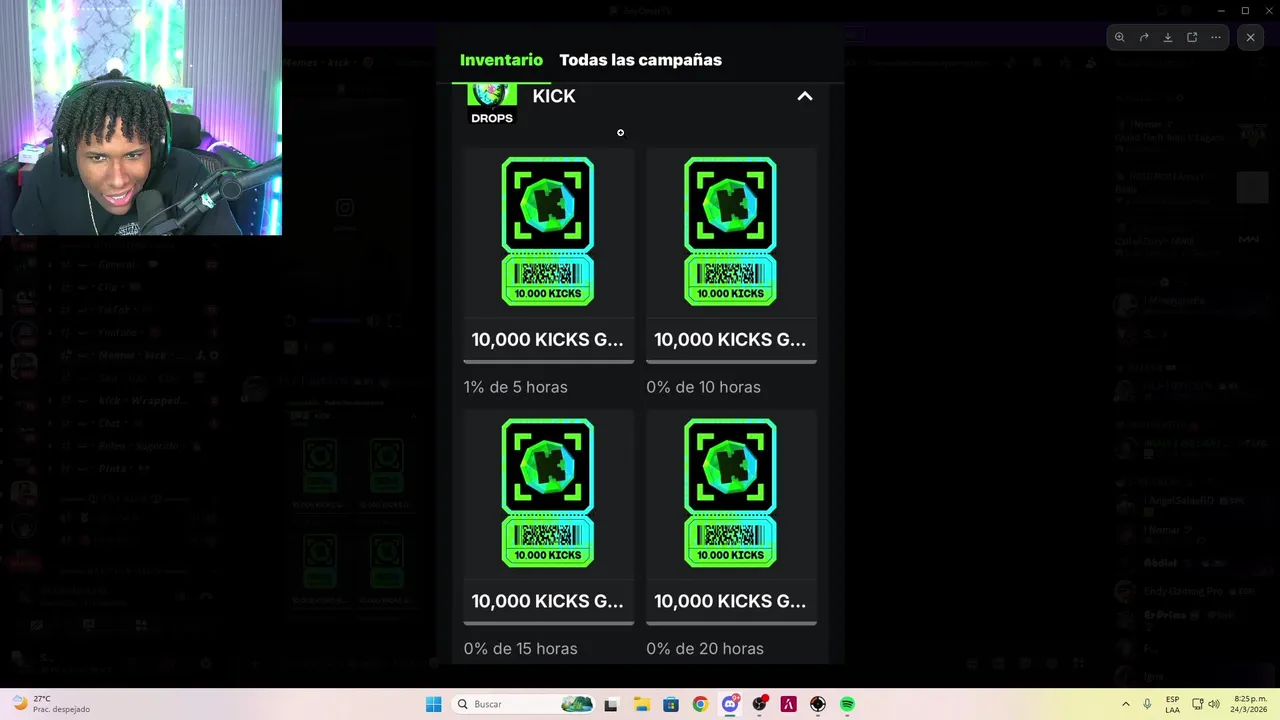Close the image viewer with the X button
The image size is (1280, 720).
1250,37
